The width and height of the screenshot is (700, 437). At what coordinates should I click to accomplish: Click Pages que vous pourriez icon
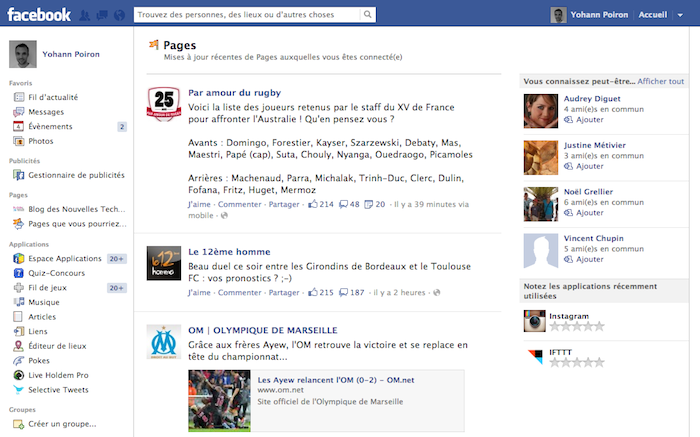pyautogui.click(x=18, y=223)
